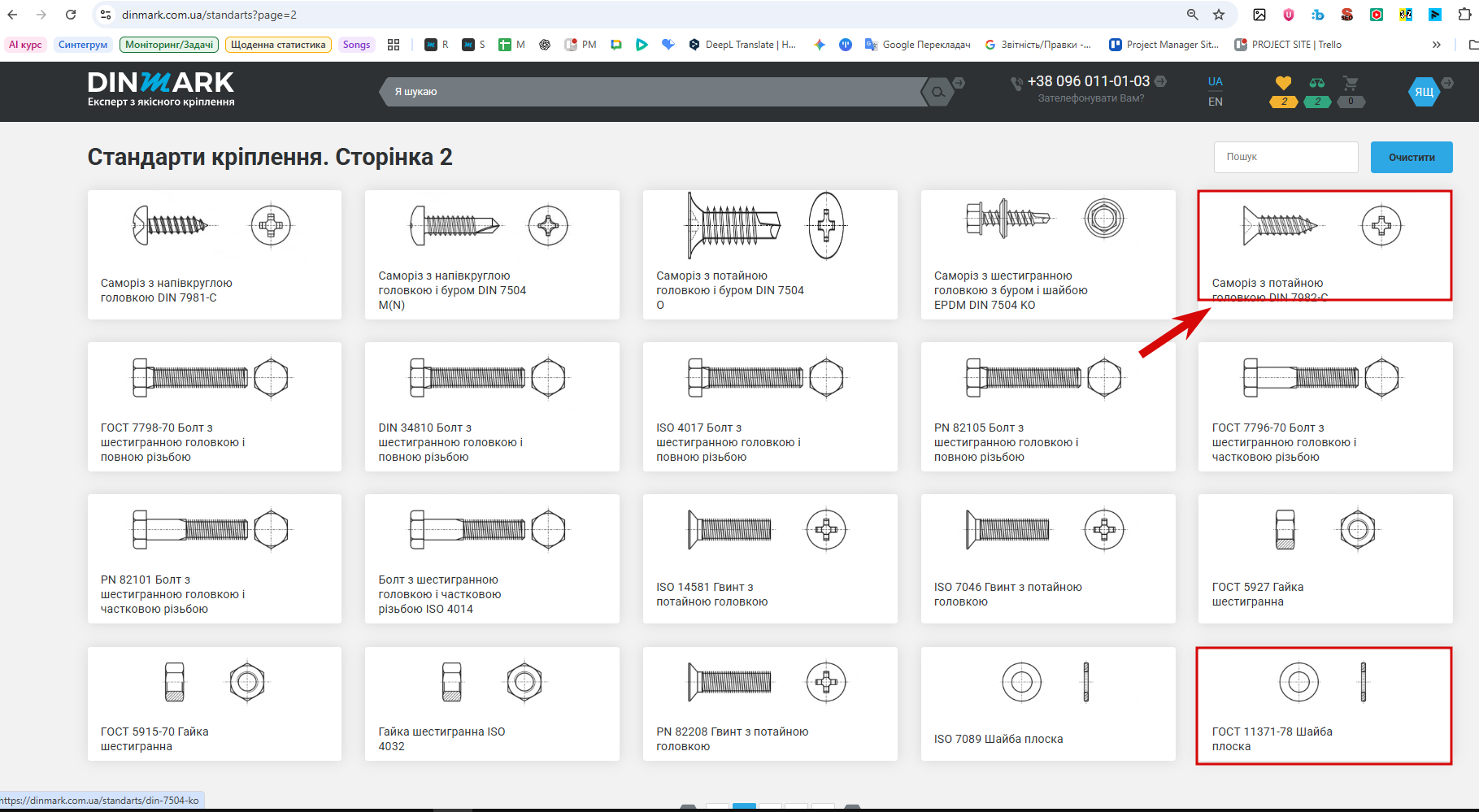Open the PN 82105 bolt card
This screenshot has width=1479, height=812.
click(1048, 406)
